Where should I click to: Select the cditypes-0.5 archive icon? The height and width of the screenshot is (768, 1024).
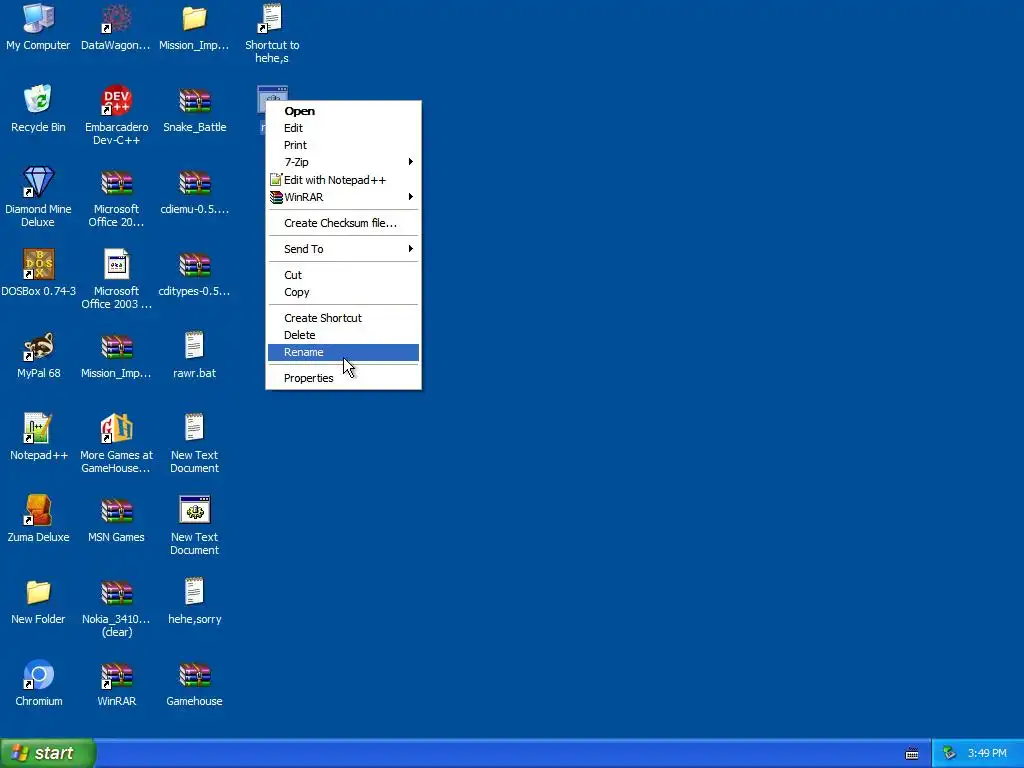coord(194,265)
